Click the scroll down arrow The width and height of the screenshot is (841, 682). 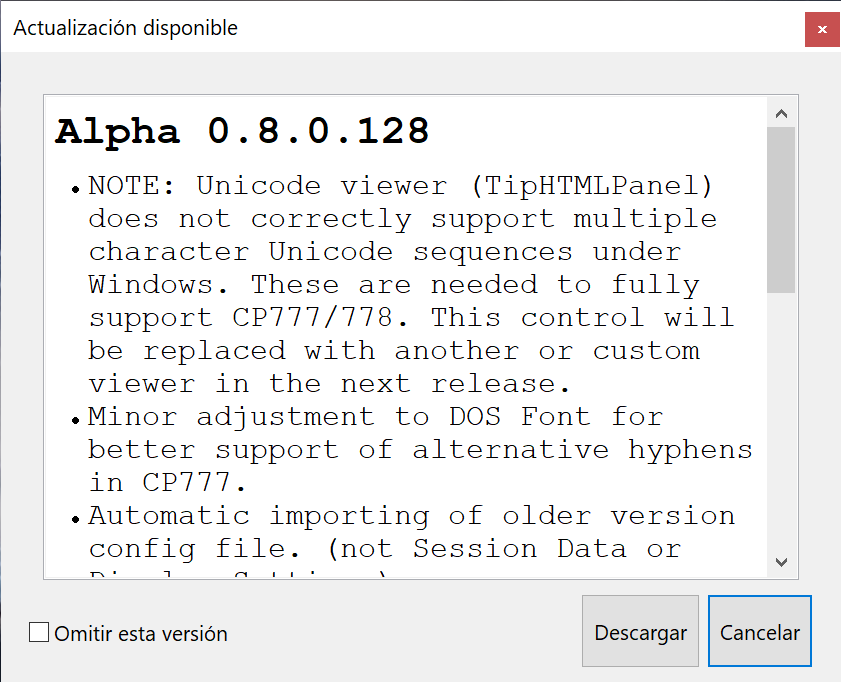tap(782, 562)
